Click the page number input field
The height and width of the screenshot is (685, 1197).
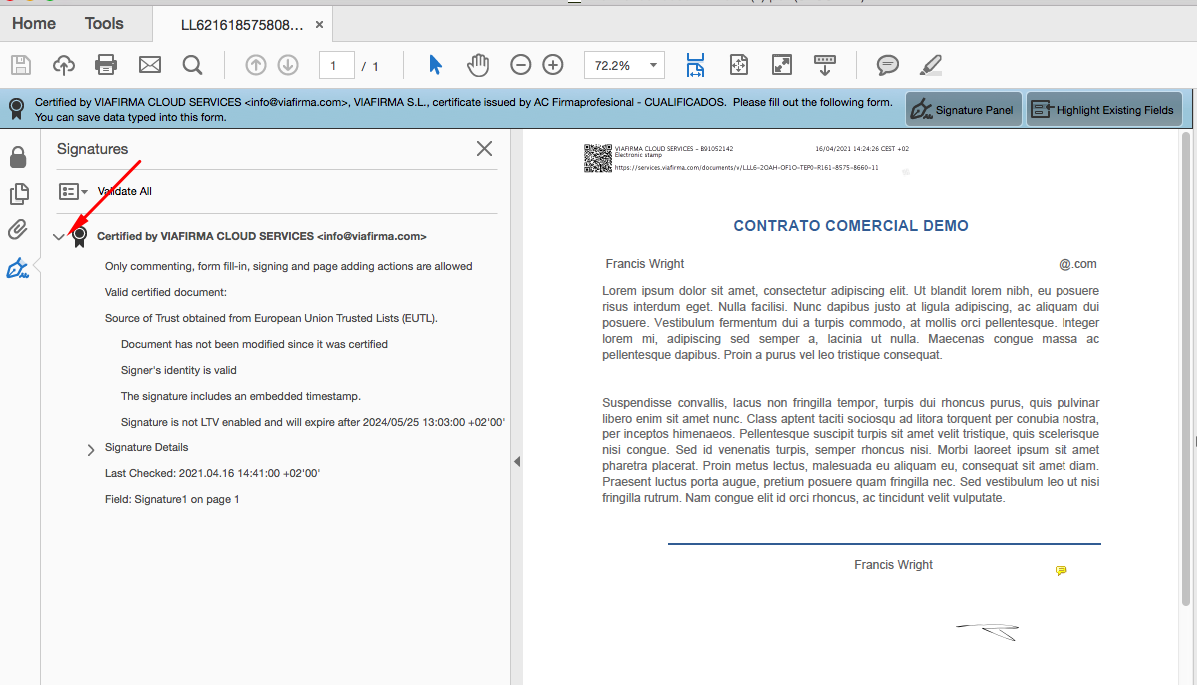pos(336,66)
